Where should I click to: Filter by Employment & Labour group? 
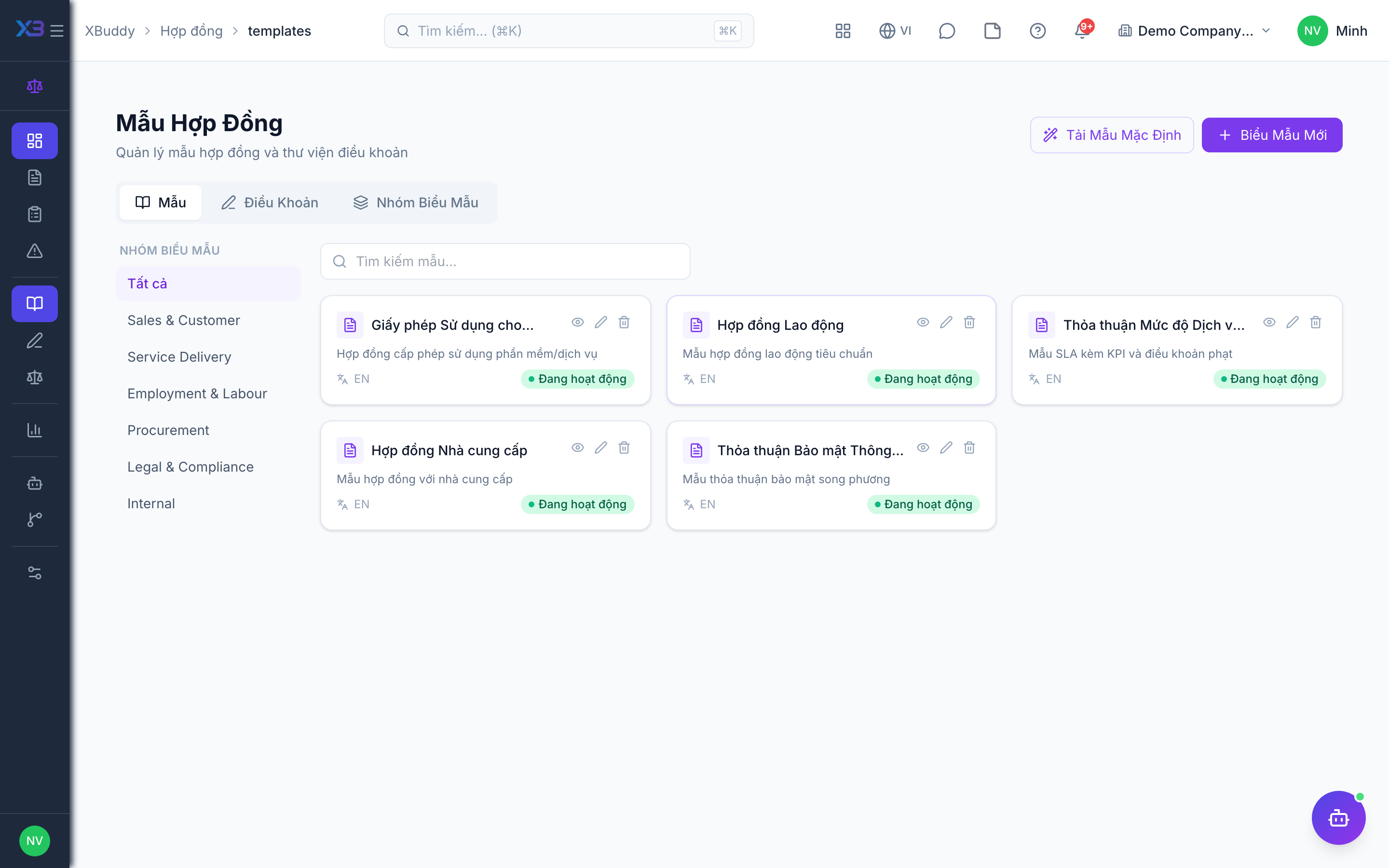pyautogui.click(x=208, y=394)
